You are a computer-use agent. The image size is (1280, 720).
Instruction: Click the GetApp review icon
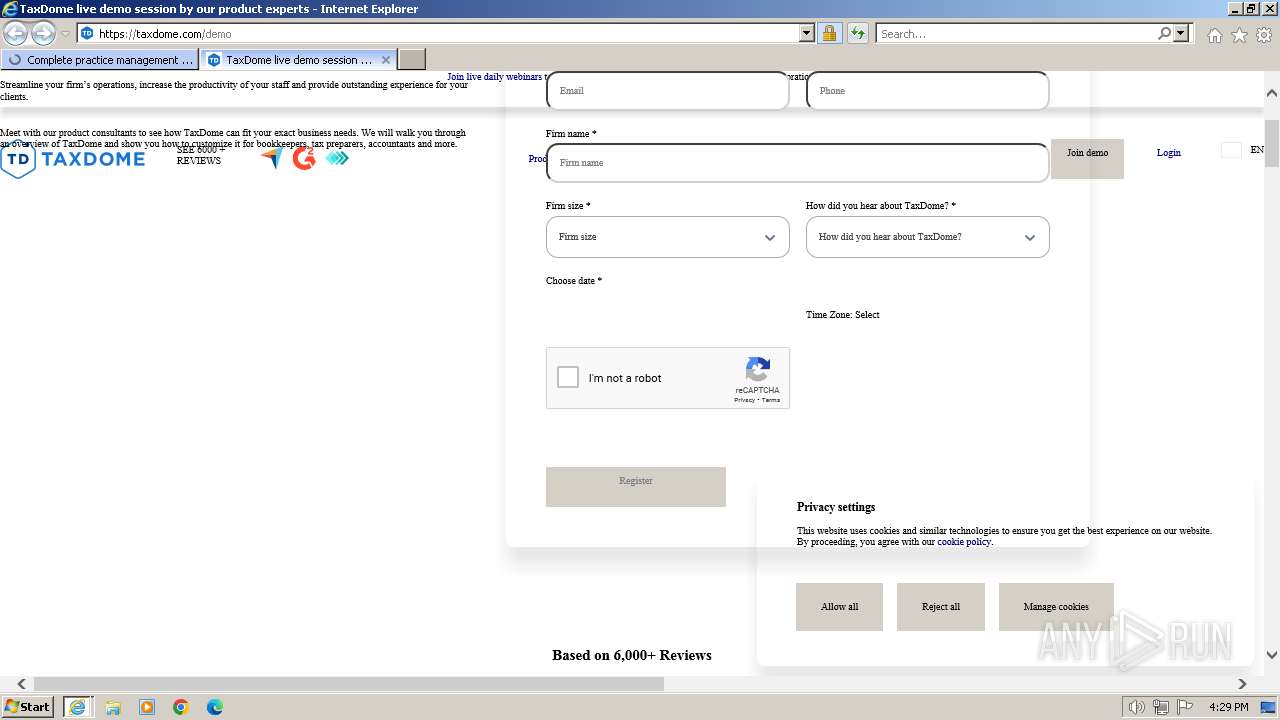[337, 158]
